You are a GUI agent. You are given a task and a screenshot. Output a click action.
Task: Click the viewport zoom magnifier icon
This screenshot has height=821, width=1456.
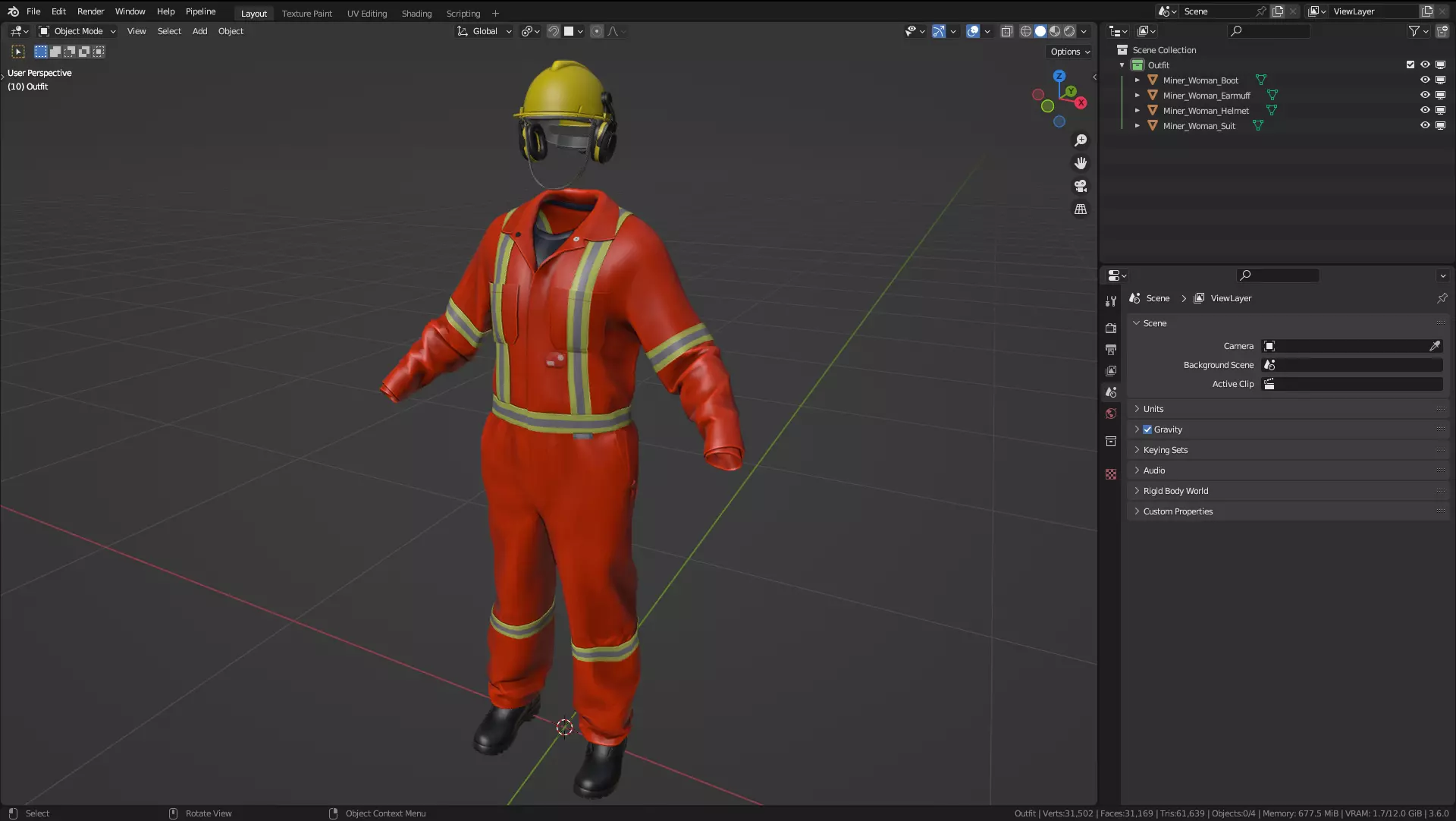point(1081,140)
